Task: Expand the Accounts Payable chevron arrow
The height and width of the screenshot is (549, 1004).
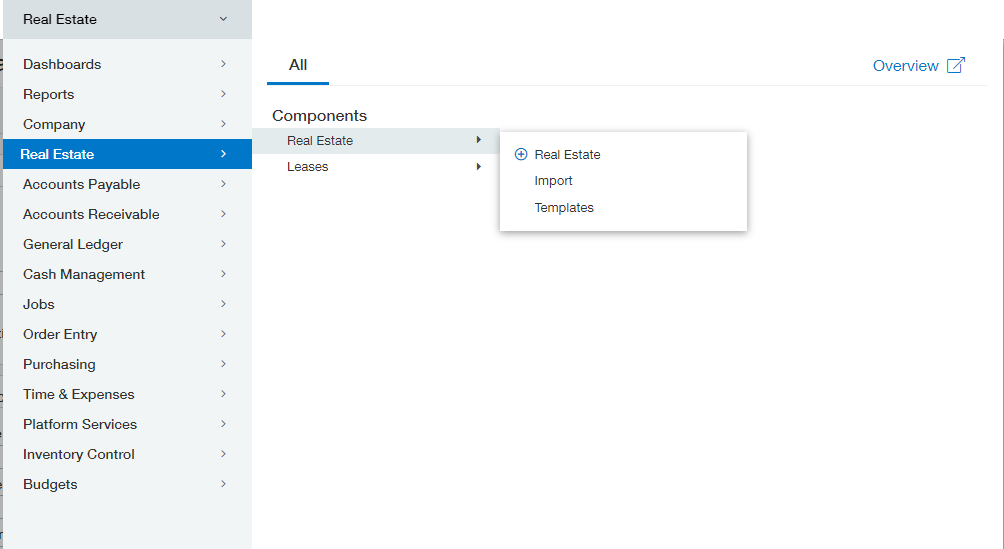Action: 223,184
